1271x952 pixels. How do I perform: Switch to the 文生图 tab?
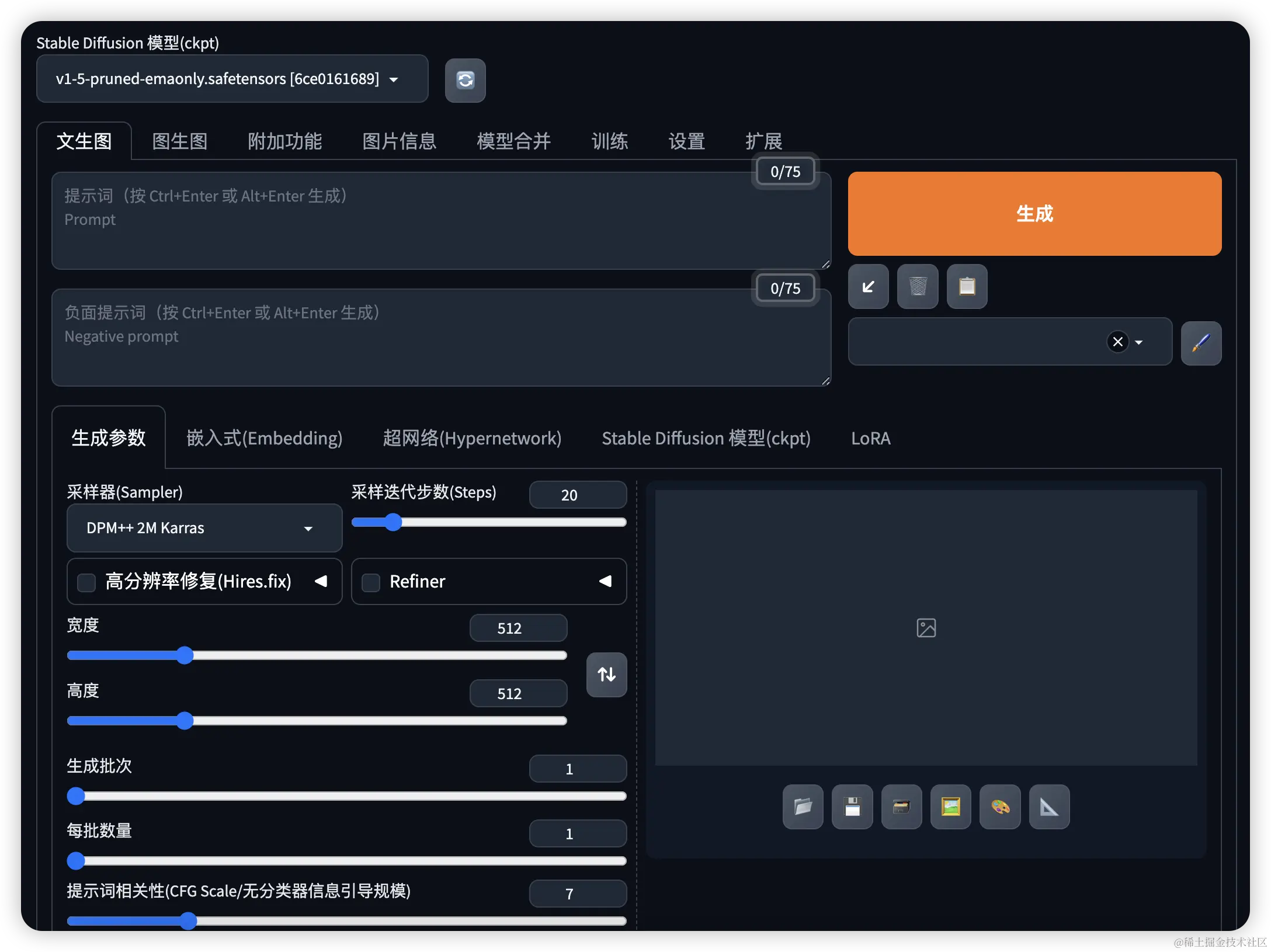[84, 141]
